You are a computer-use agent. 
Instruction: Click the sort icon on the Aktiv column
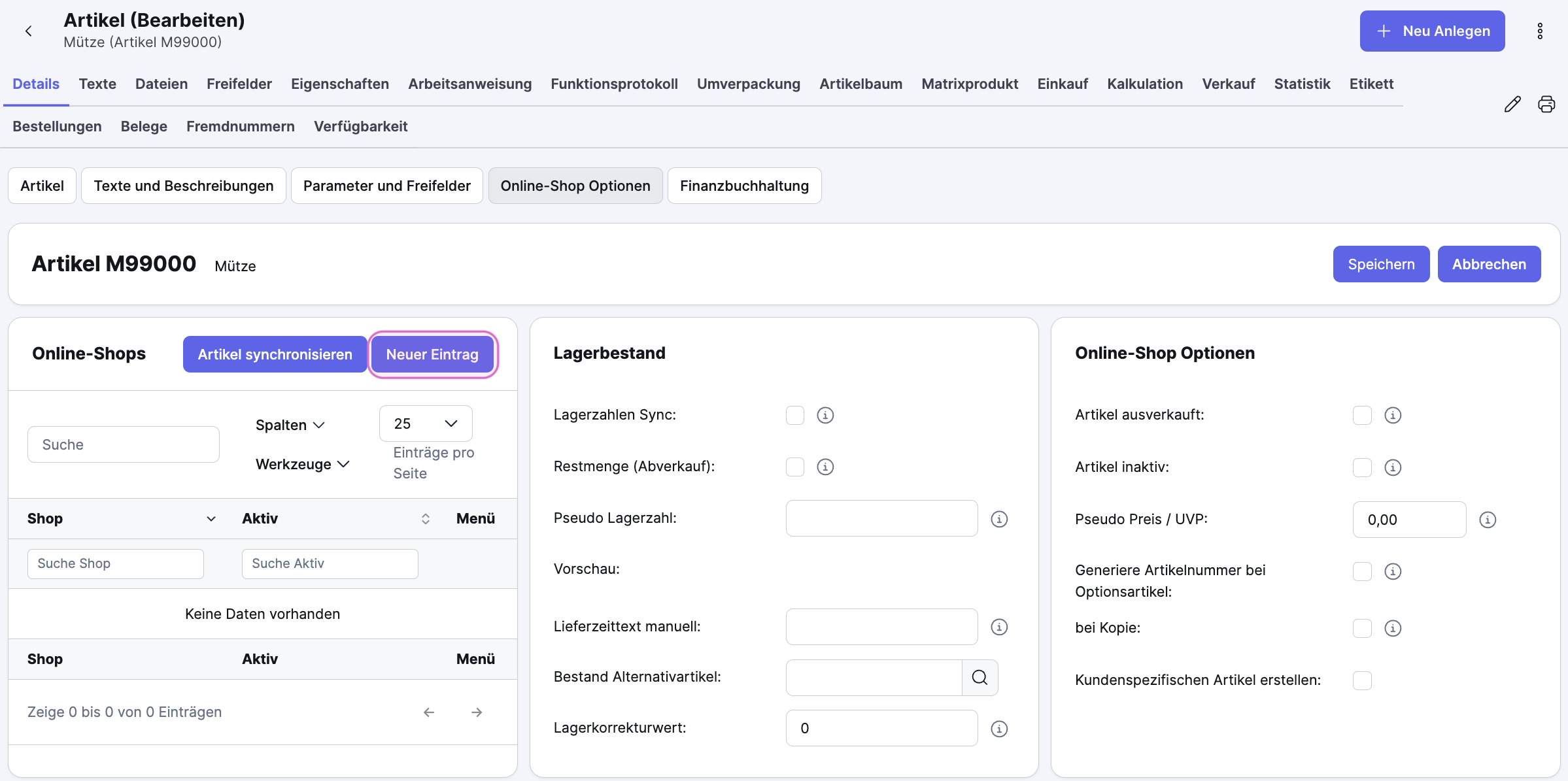pos(425,518)
